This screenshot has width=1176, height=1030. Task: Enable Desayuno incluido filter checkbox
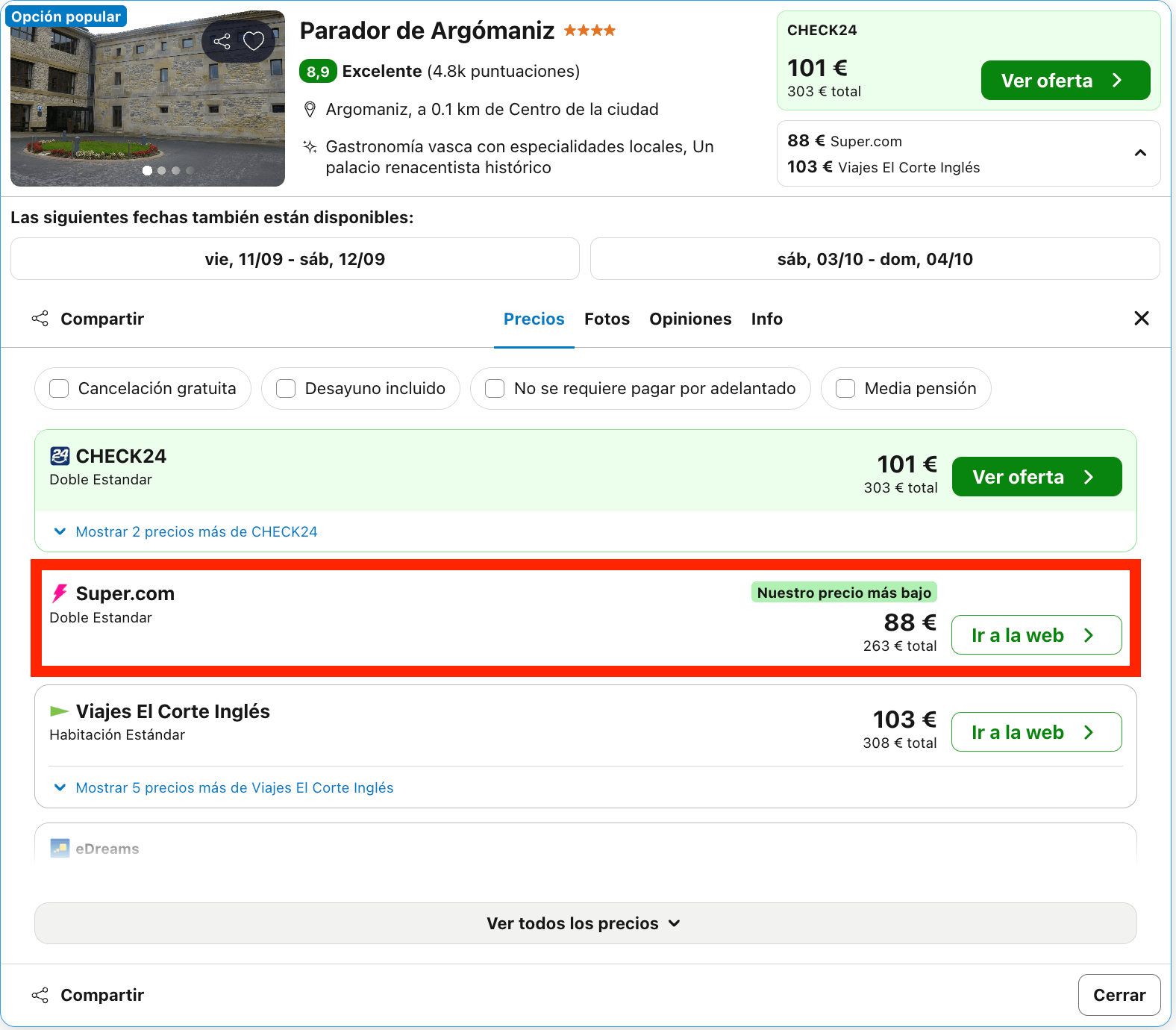tap(286, 389)
